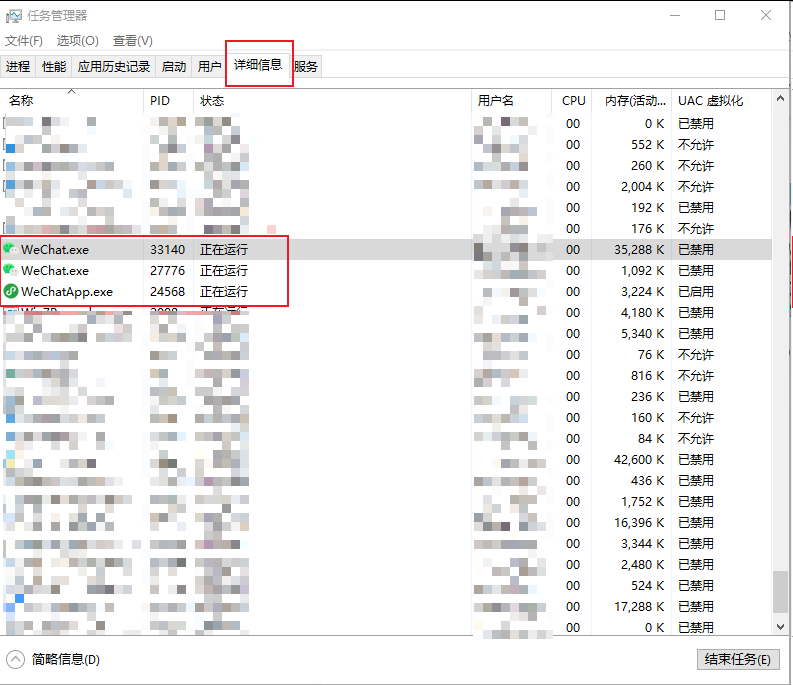Viewport: 793px width, 685px height.
Task: Click memory value 436 K
Action: [647, 481]
